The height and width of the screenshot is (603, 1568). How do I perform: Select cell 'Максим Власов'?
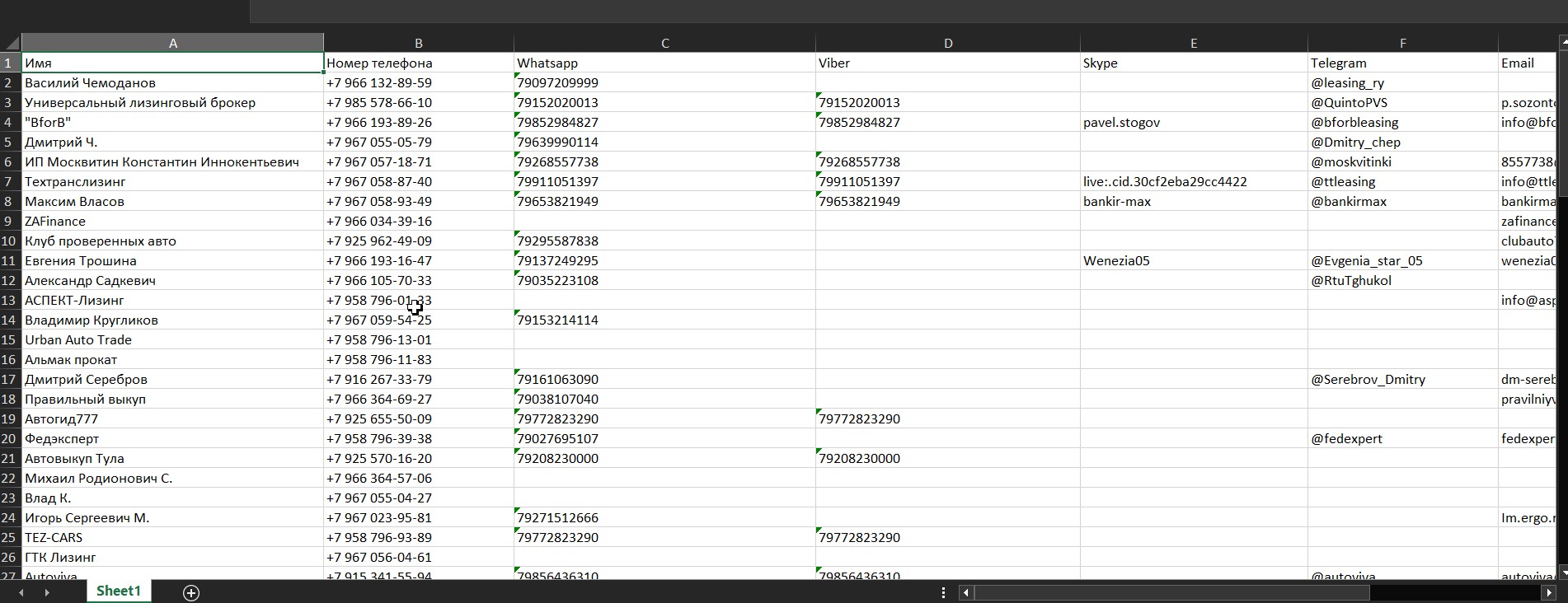point(173,201)
